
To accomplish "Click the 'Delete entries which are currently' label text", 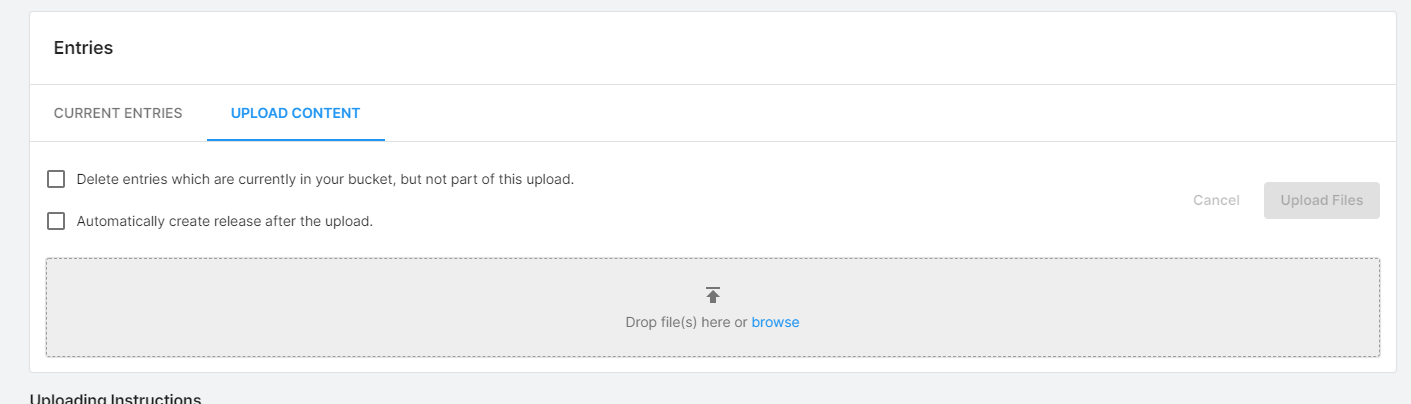I will point(325,179).
